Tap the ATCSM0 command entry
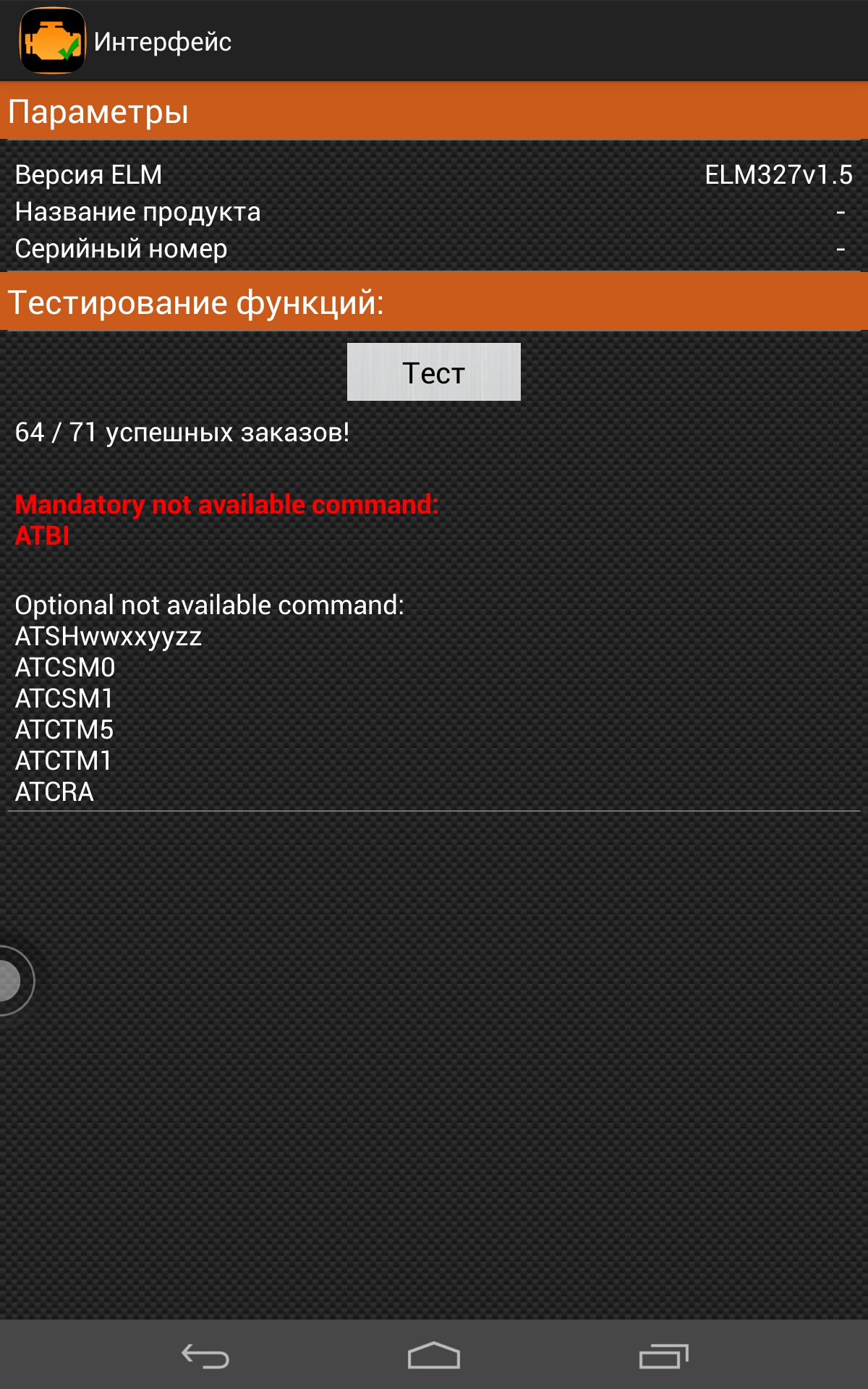 65,668
